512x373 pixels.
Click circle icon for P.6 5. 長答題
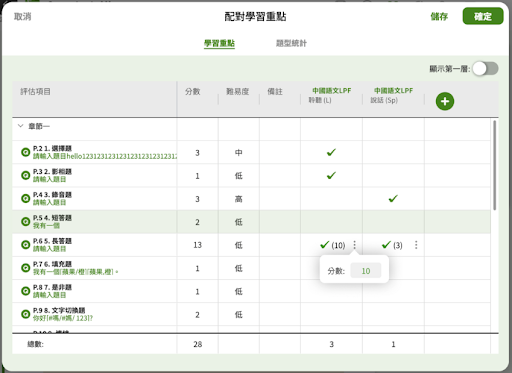26,245
